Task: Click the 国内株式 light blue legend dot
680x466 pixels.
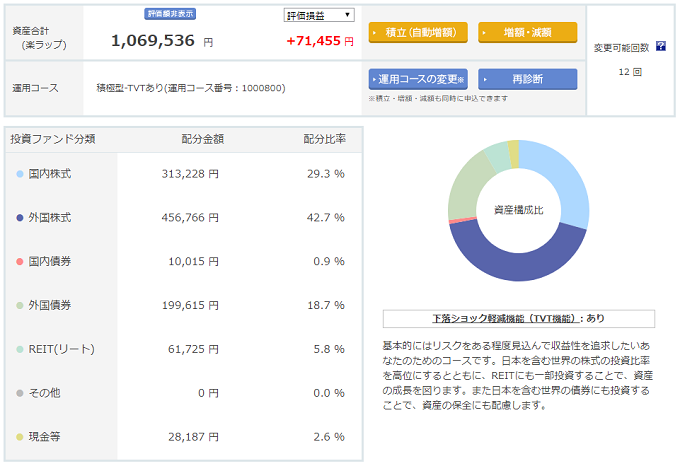Action: point(20,174)
